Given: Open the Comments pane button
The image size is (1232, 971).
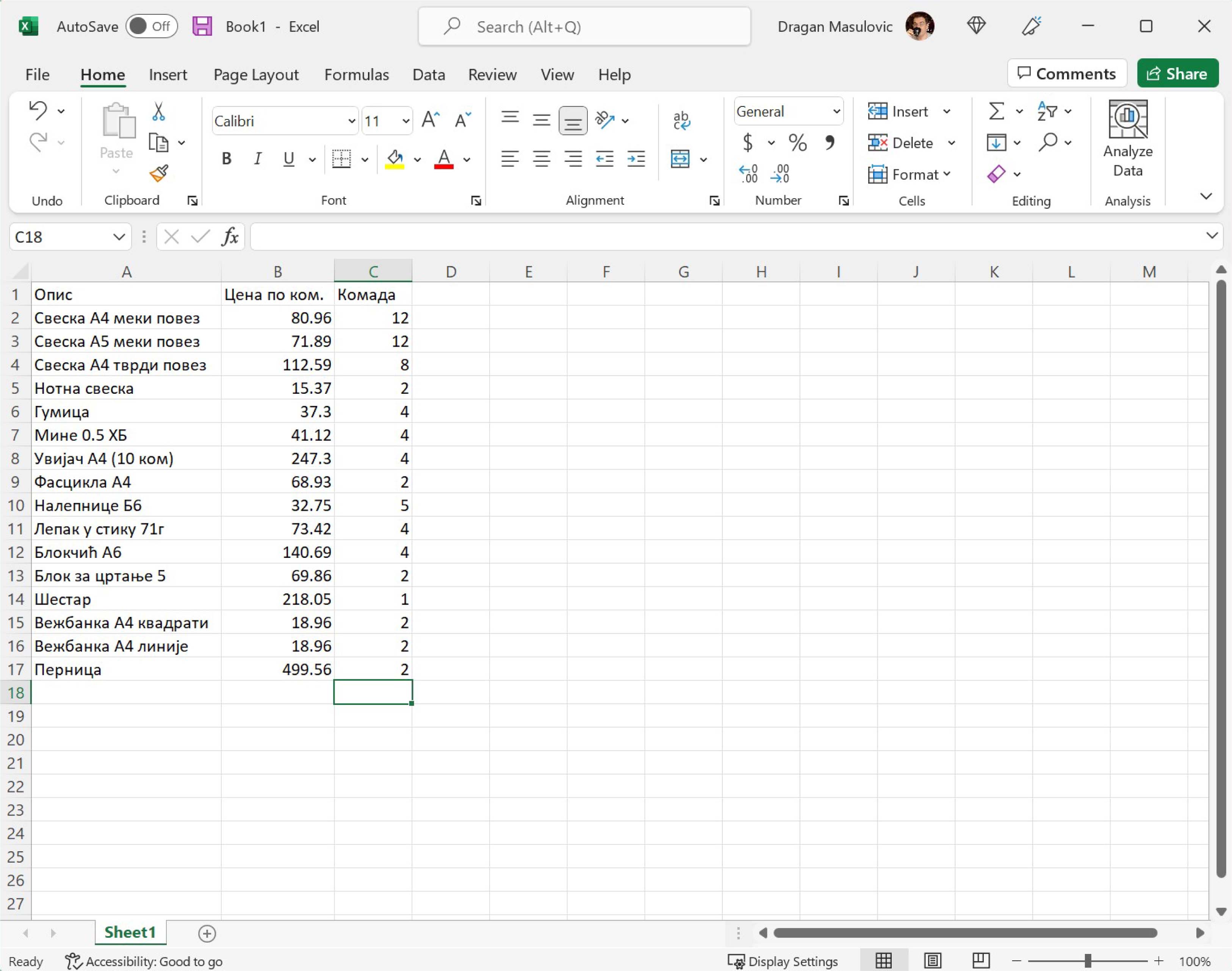Looking at the screenshot, I should pyautogui.click(x=1066, y=74).
